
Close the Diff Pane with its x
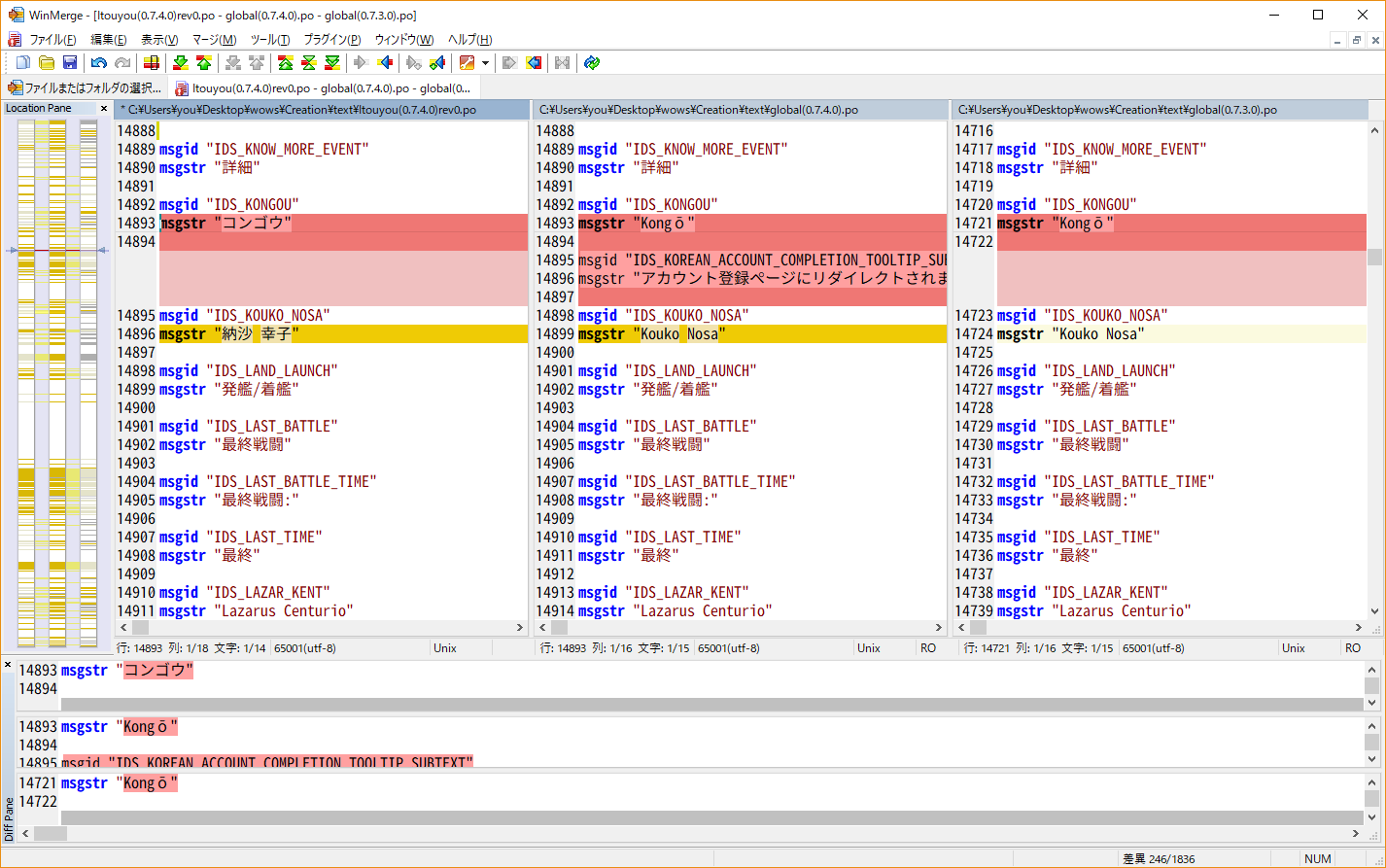tap(8, 665)
